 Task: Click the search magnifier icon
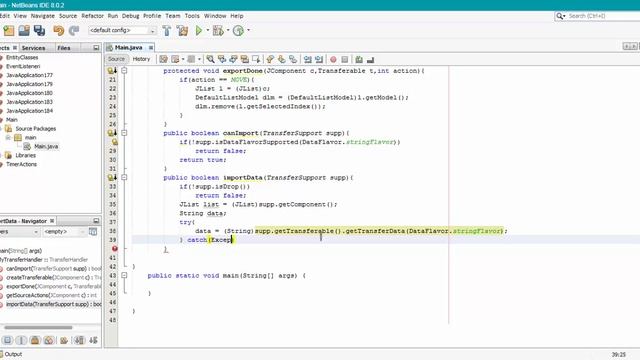[x=560, y=16]
